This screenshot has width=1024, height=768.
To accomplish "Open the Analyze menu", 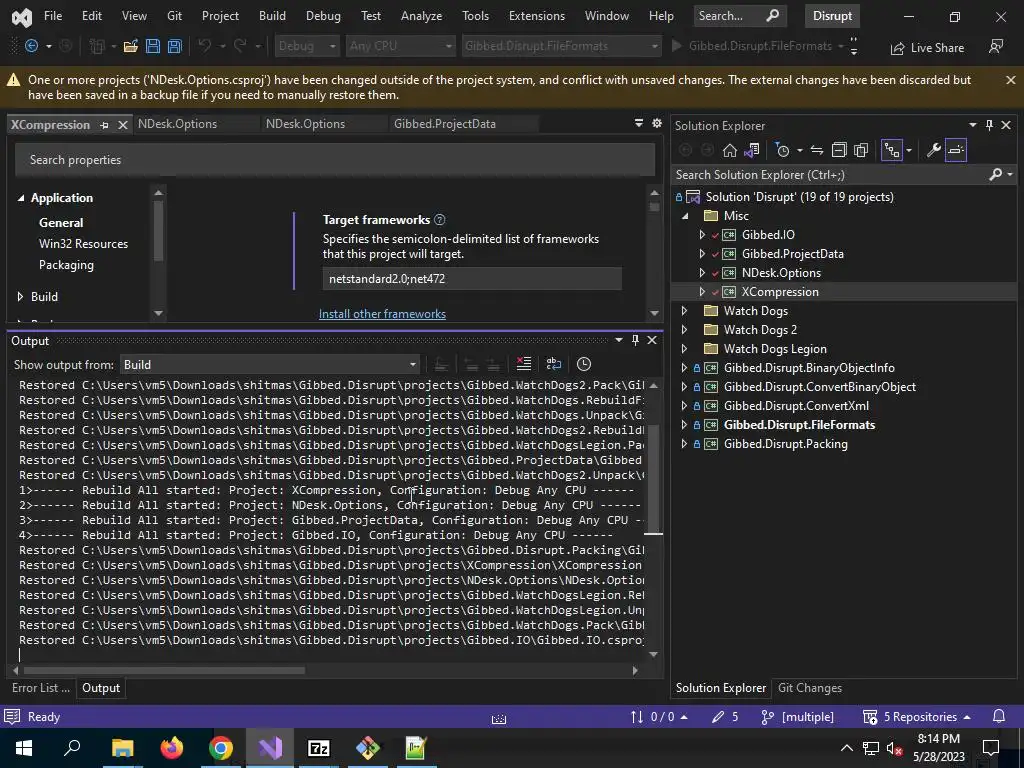I will [x=421, y=16].
